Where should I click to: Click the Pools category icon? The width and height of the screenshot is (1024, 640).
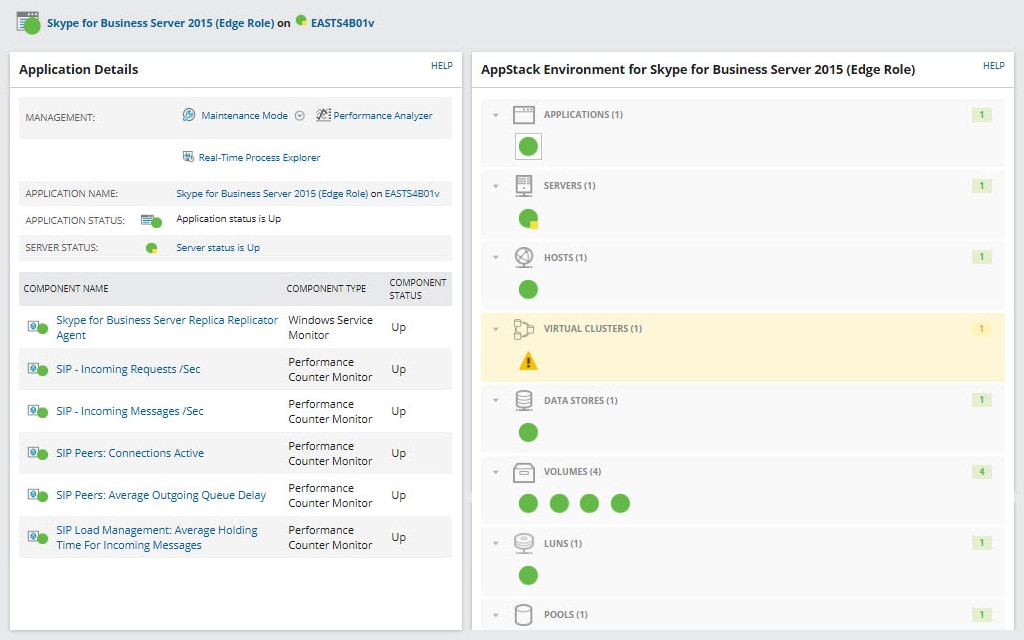[524, 614]
